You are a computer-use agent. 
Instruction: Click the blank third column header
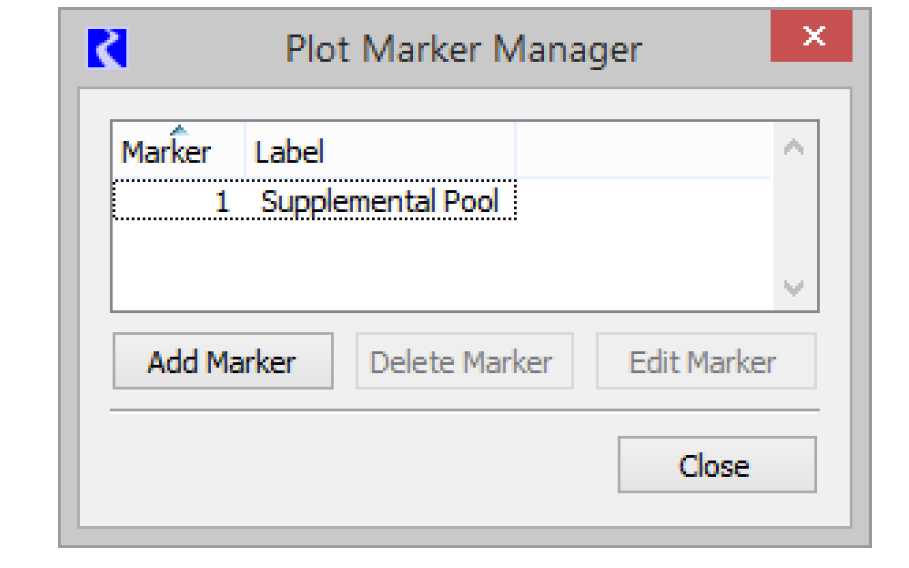click(640, 153)
